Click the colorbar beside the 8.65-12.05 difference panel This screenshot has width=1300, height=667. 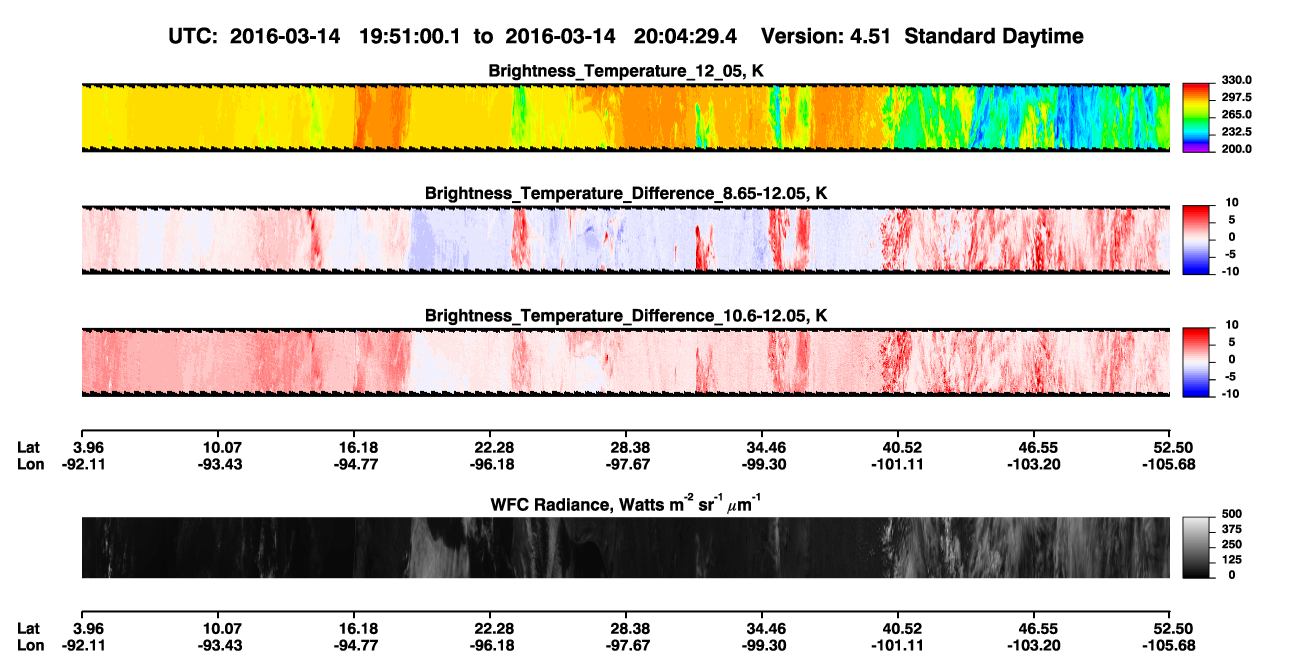[1197, 240]
